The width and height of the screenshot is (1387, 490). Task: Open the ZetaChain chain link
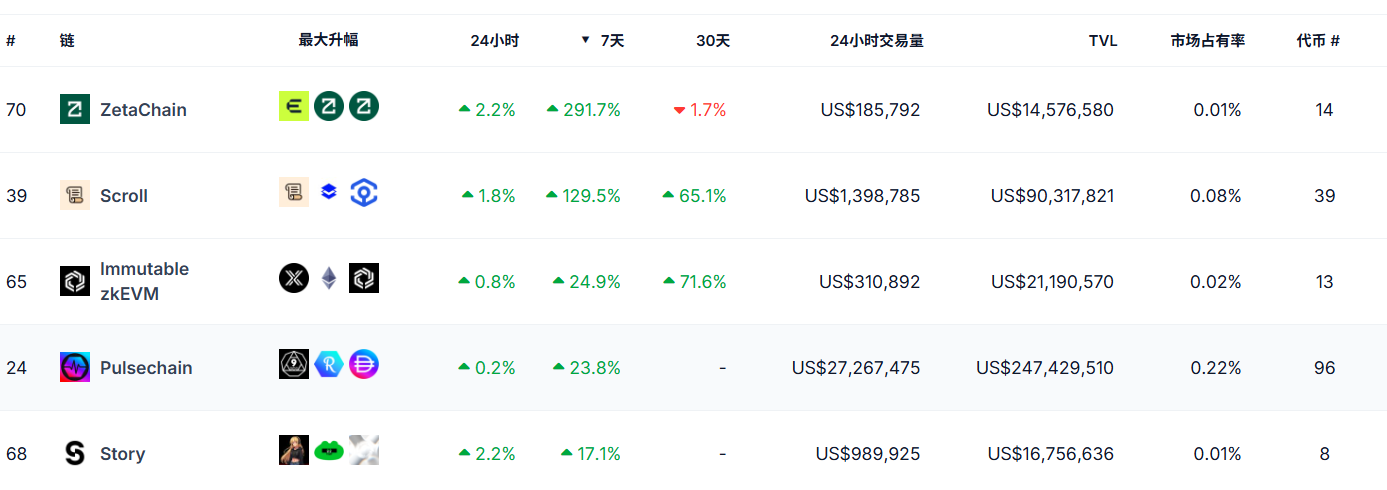[x=143, y=110]
